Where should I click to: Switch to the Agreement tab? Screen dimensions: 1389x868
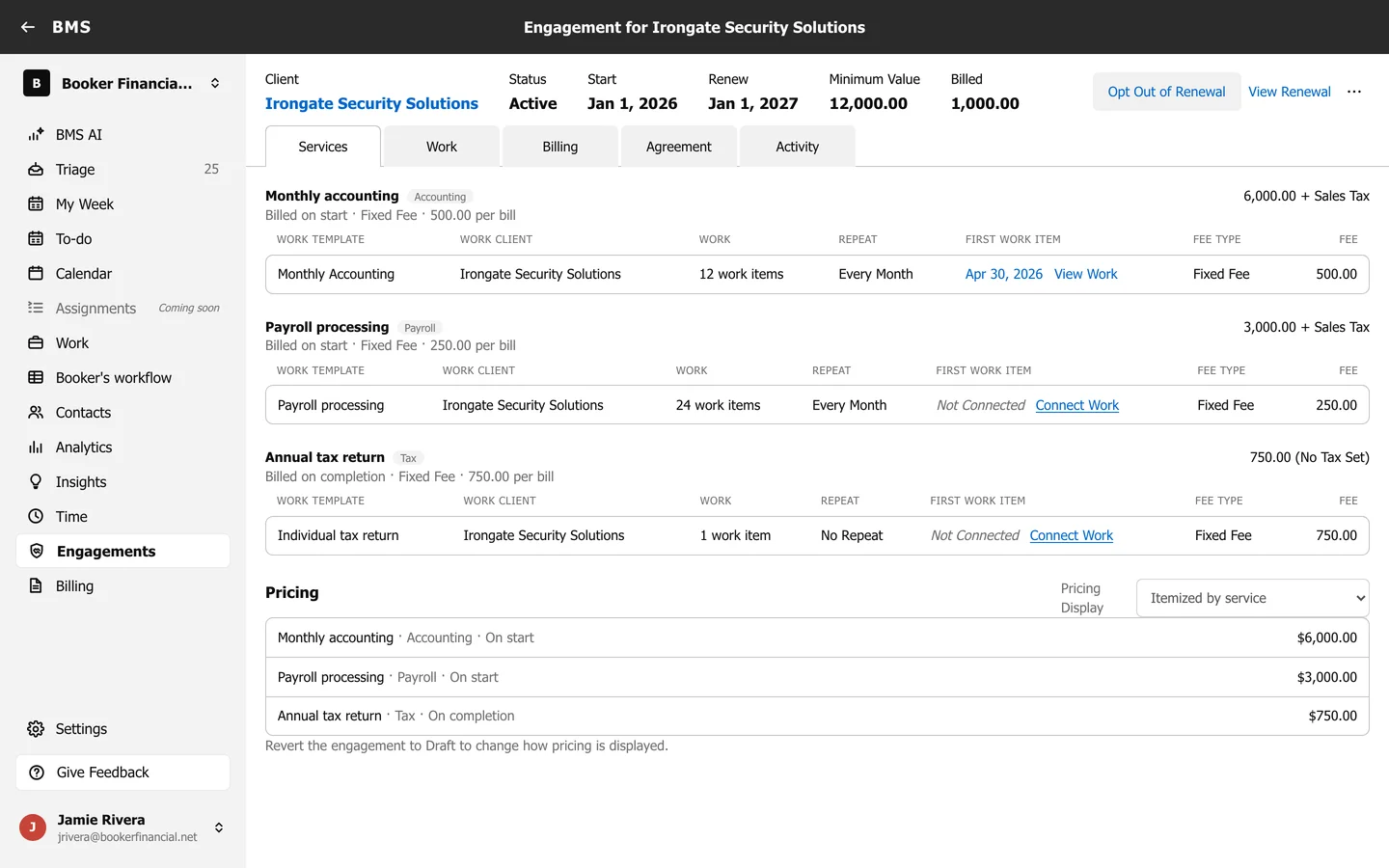[x=679, y=147]
